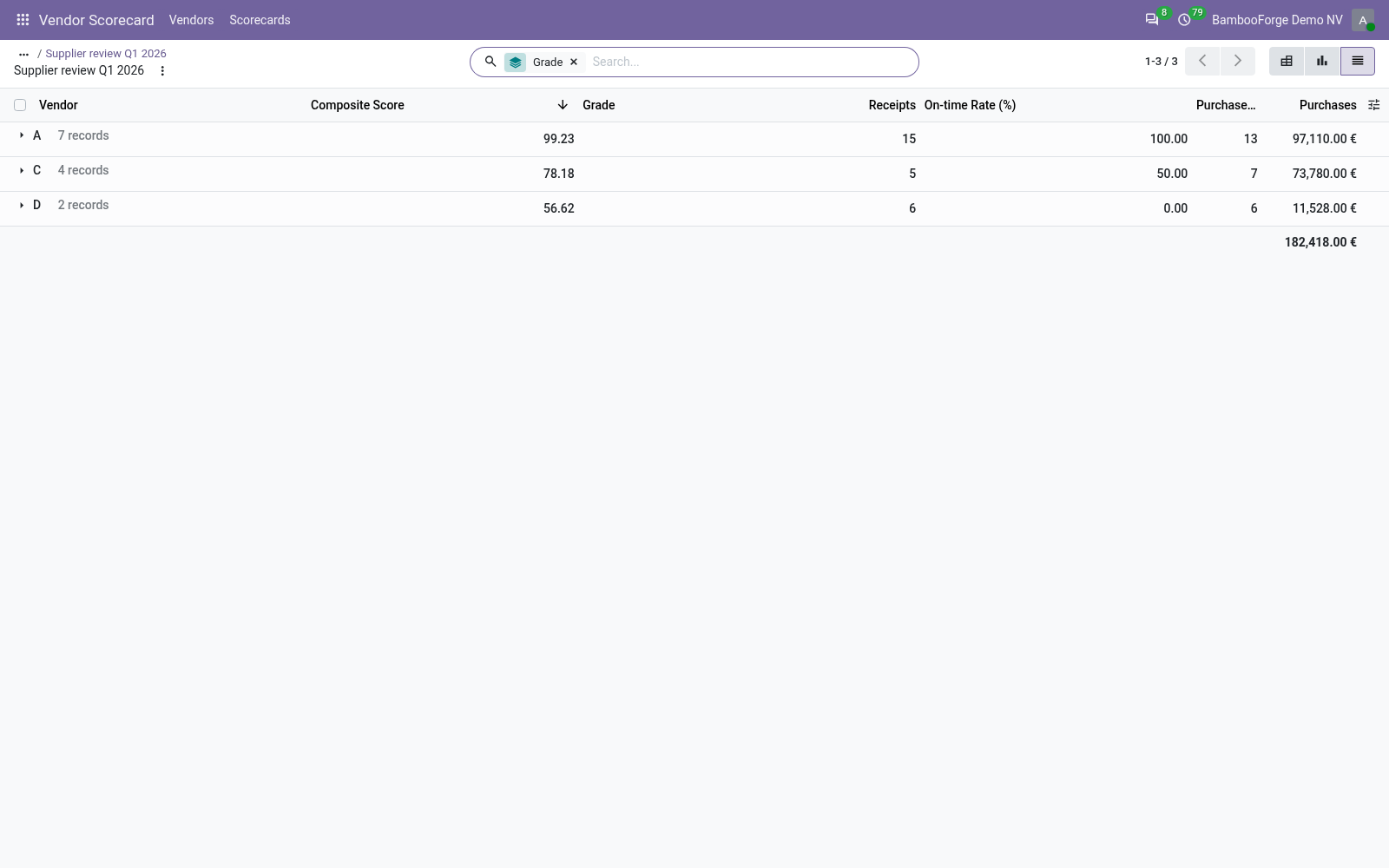1389x868 pixels.
Task: Expand the grade C group
Action: click(x=22, y=170)
